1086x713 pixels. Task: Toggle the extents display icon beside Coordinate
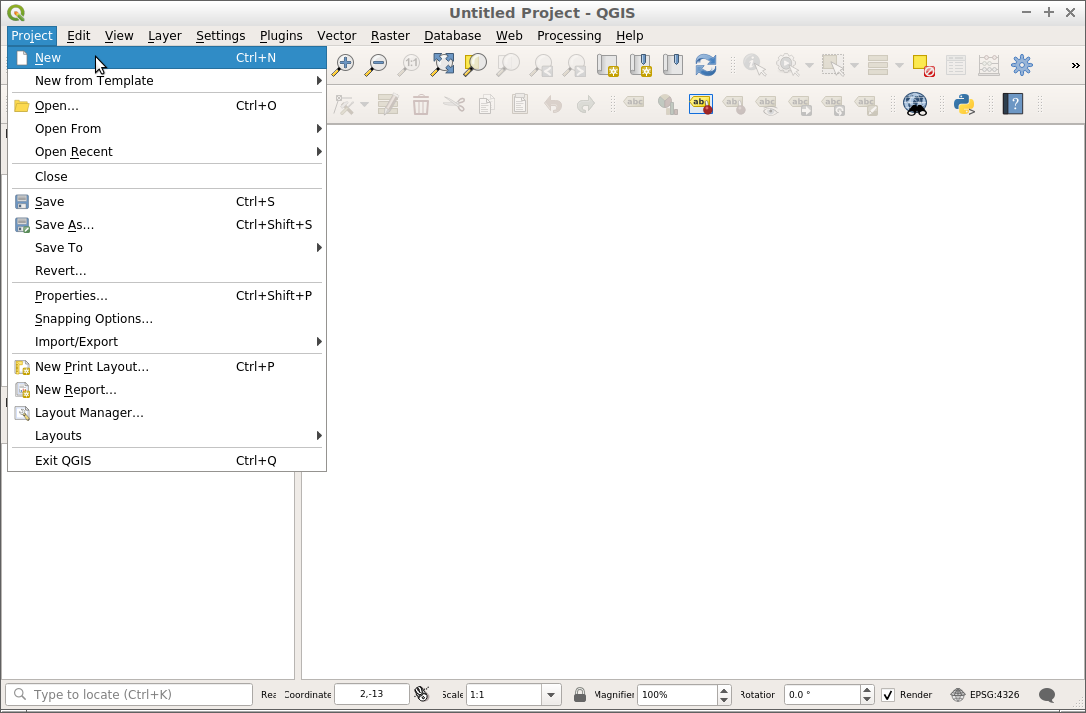pos(422,694)
